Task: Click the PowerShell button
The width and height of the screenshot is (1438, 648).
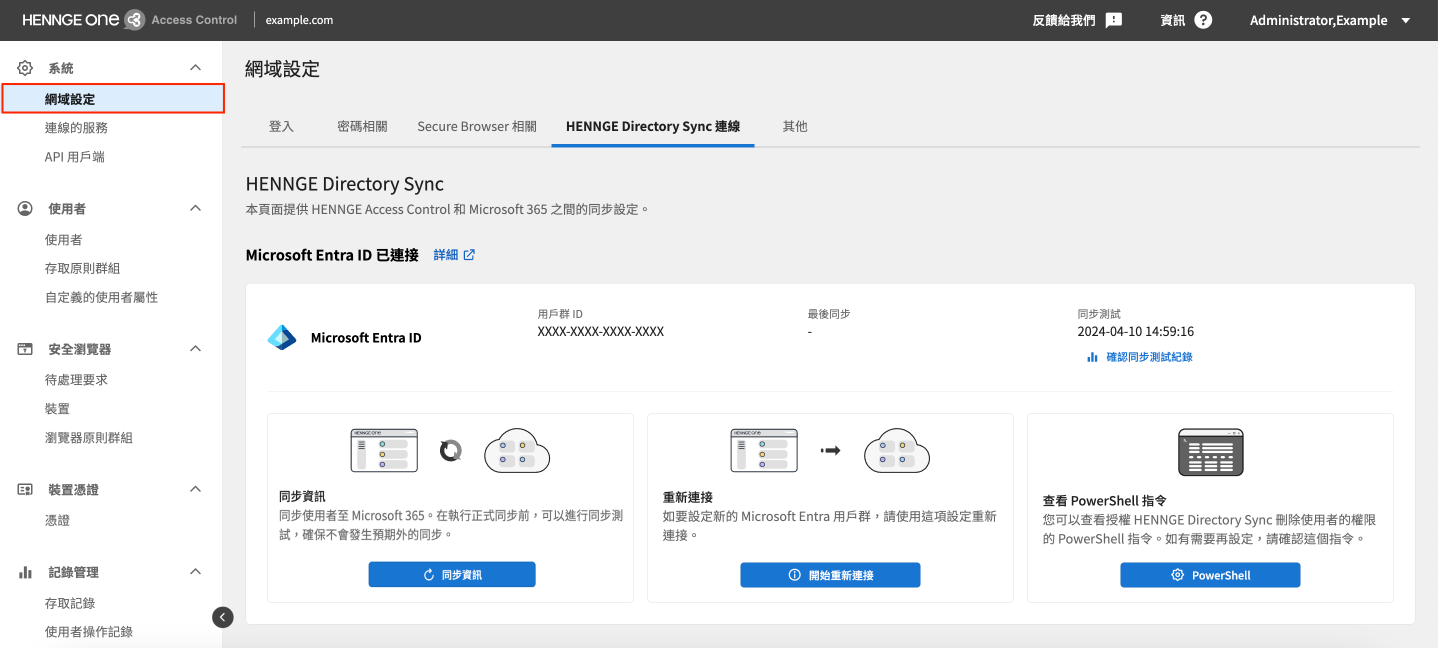Action: tap(1210, 575)
